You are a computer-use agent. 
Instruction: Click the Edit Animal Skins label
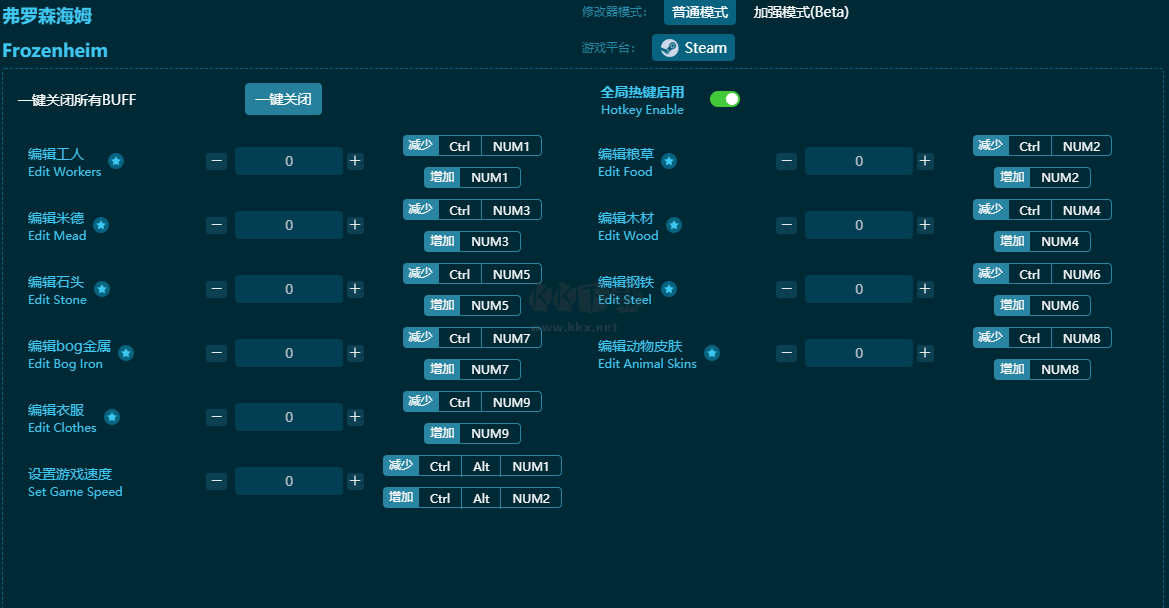coord(647,364)
